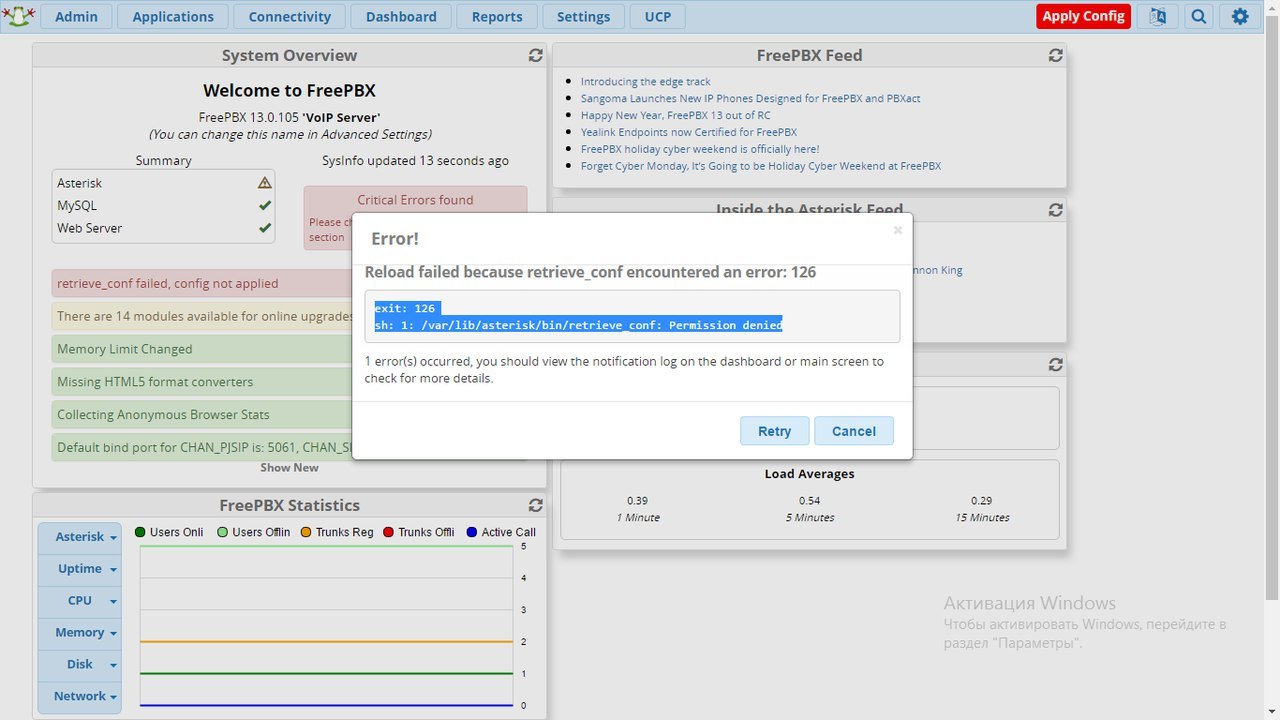Toggle Users Offlin legend entry in chart
Image resolution: width=1280 pixels, height=720 pixels.
(253, 532)
